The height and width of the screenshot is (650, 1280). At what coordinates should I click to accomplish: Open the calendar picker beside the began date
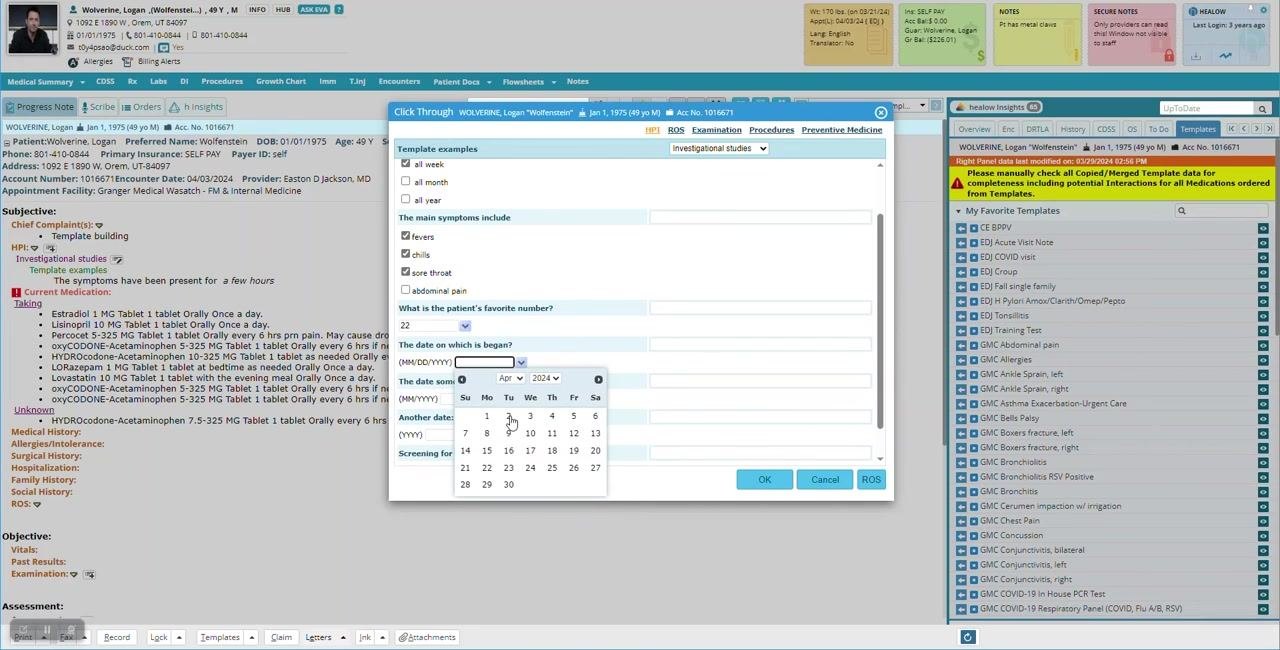click(521, 362)
